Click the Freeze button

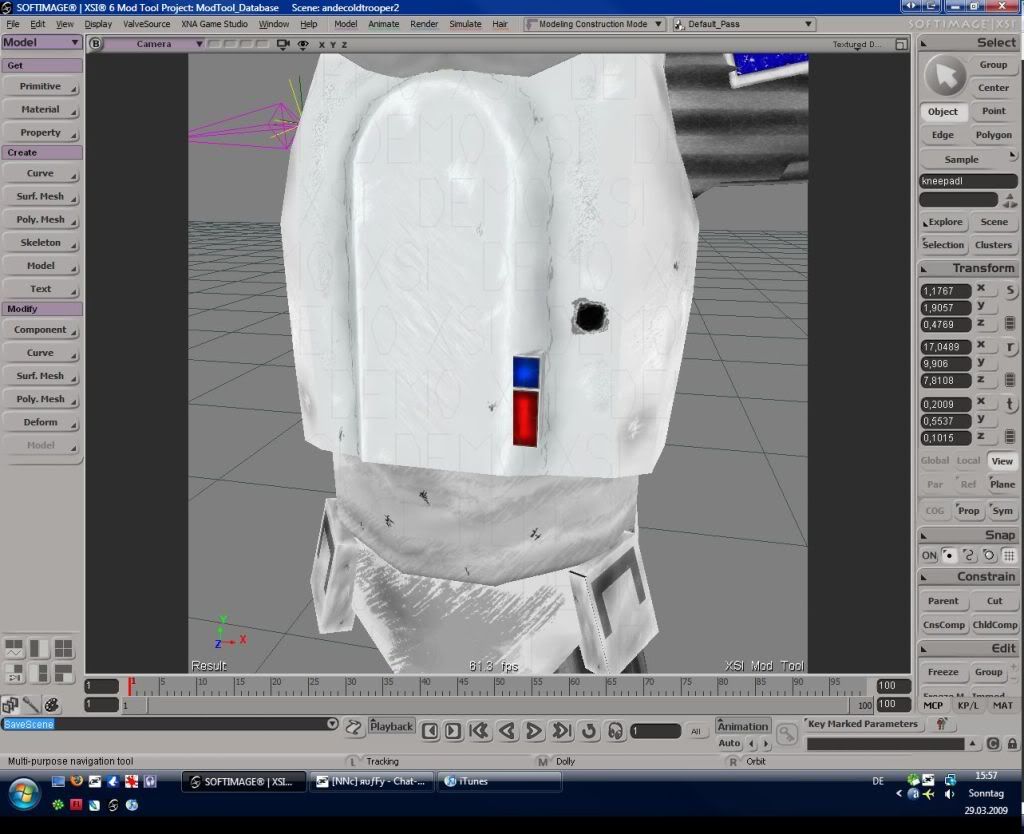coord(943,672)
